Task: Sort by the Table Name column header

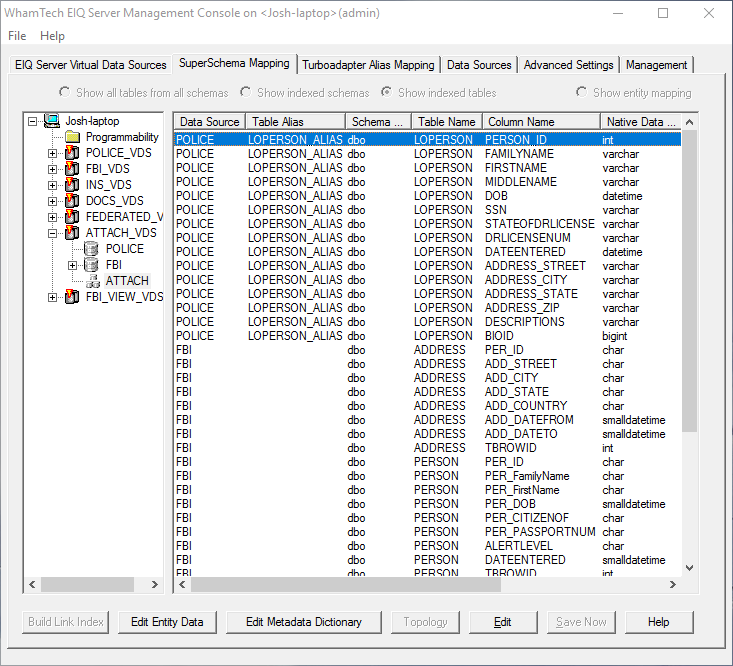Action: [x=446, y=122]
